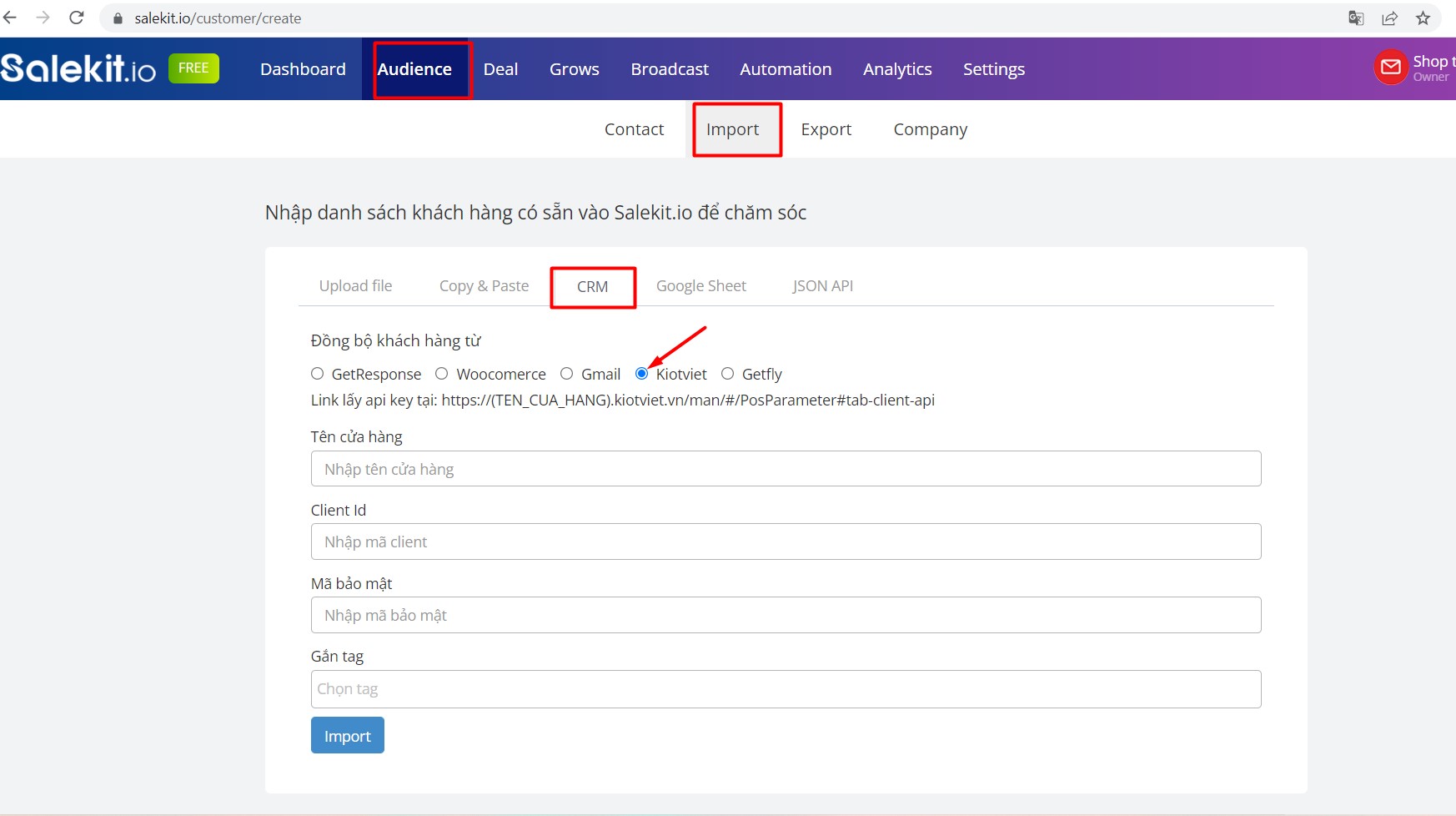
Task: Click the Salekit.io logo
Action: pyautogui.click(x=78, y=68)
